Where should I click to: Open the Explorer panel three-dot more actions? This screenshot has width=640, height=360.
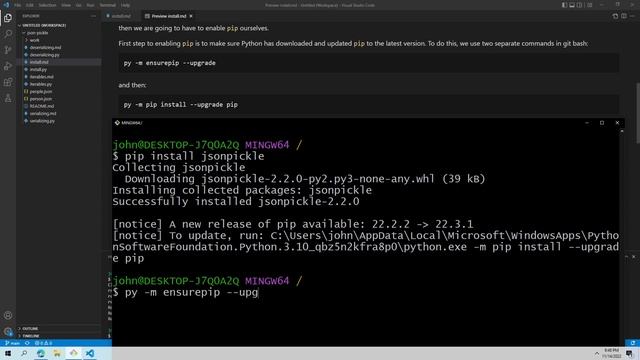93,16
